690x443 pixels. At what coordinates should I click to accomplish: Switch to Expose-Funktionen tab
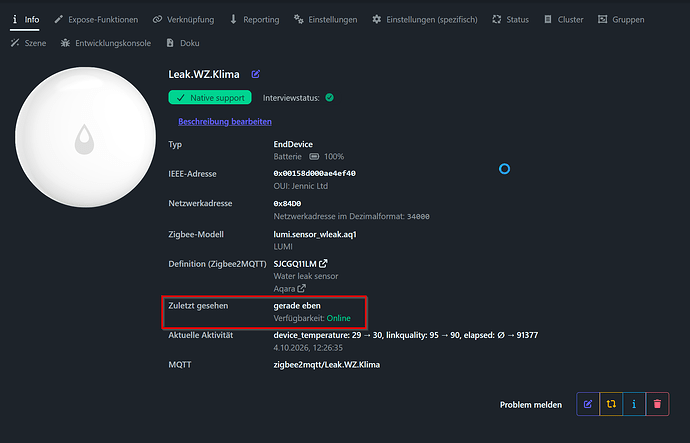pyautogui.click(x=96, y=19)
